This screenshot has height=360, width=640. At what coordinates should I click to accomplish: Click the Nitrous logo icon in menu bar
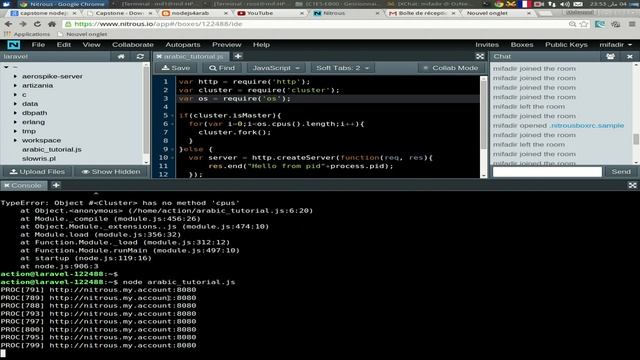13,45
